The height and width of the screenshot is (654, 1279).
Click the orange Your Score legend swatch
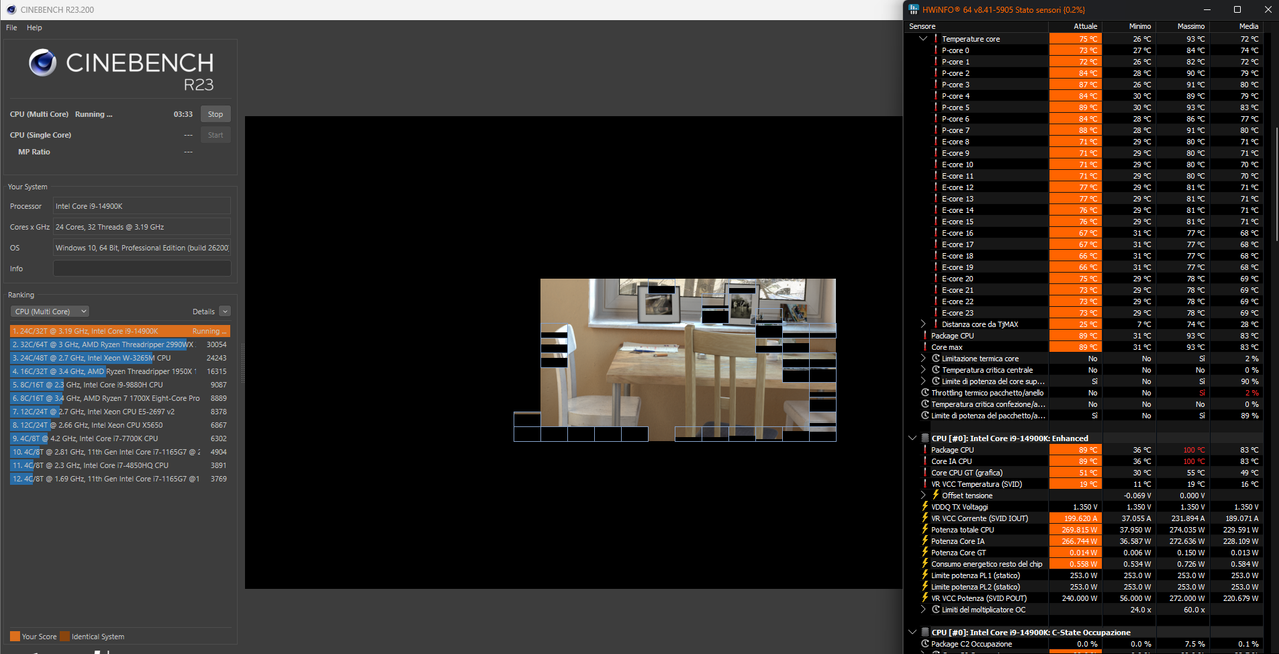tap(14, 636)
